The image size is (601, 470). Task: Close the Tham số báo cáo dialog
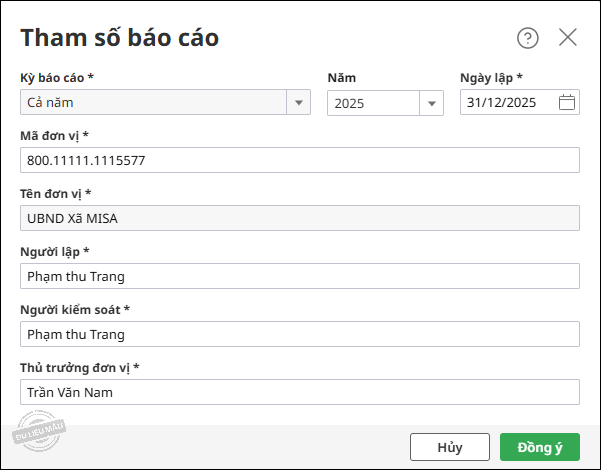point(568,38)
